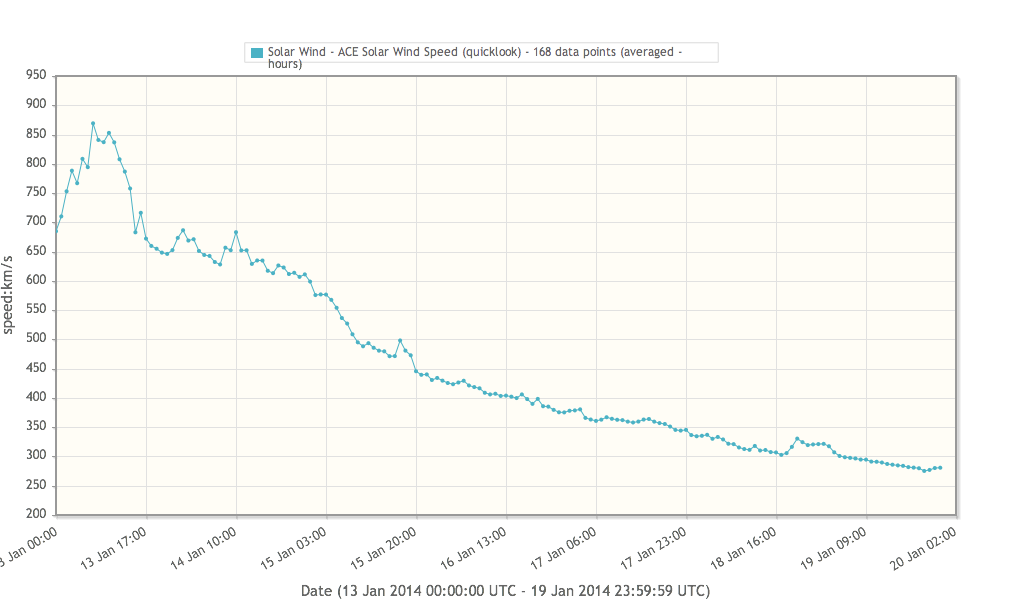The image size is (1036, 600).
Task: Click the highest peak data point on chart
Action: 93,124
